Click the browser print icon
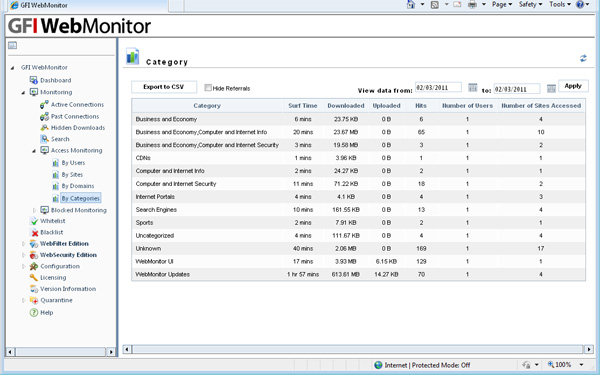 coord(472,5)
